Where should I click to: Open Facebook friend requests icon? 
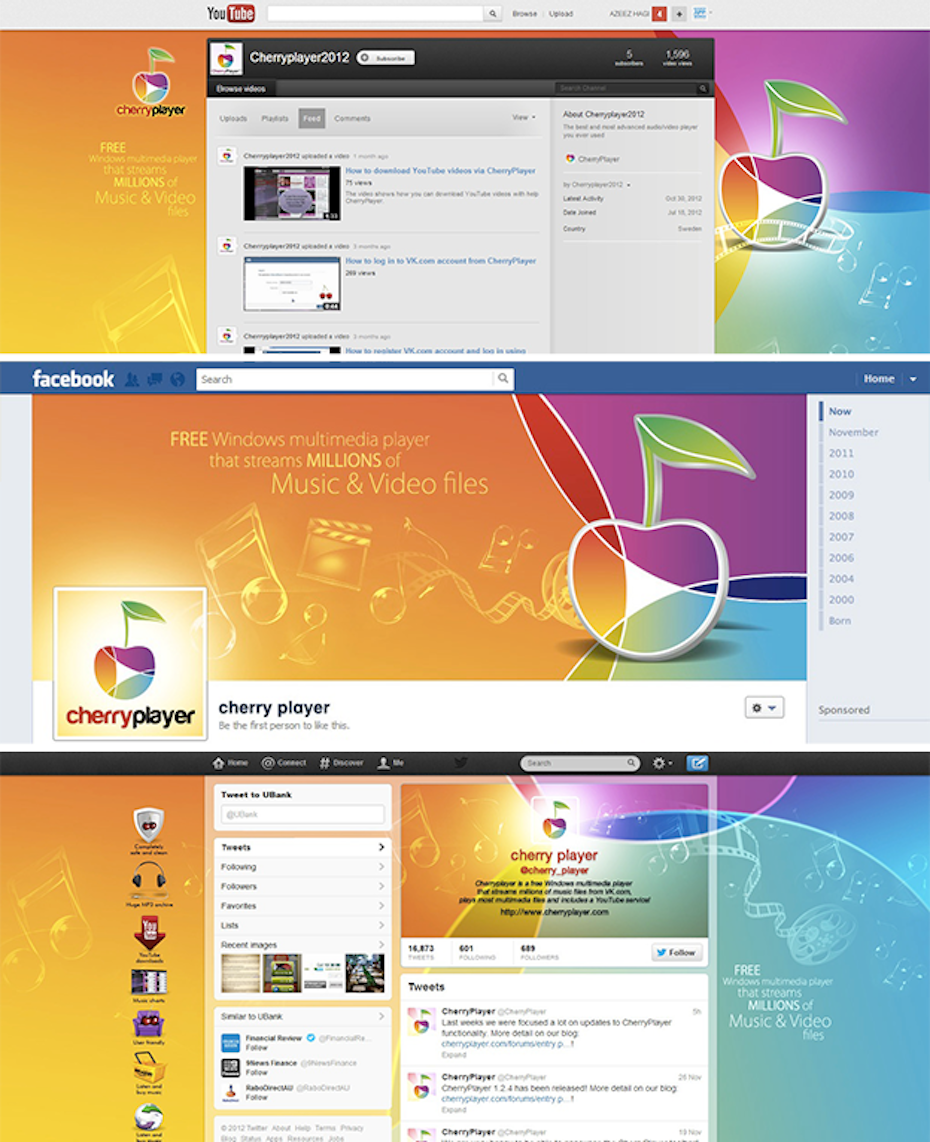click(132, 380)
